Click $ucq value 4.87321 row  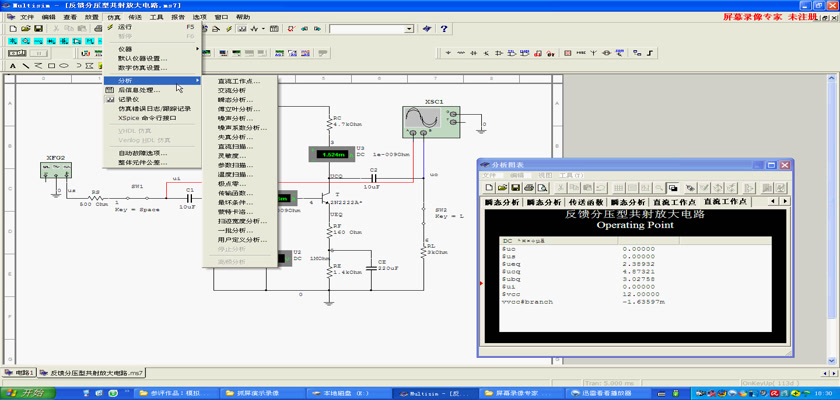point(635,271)
